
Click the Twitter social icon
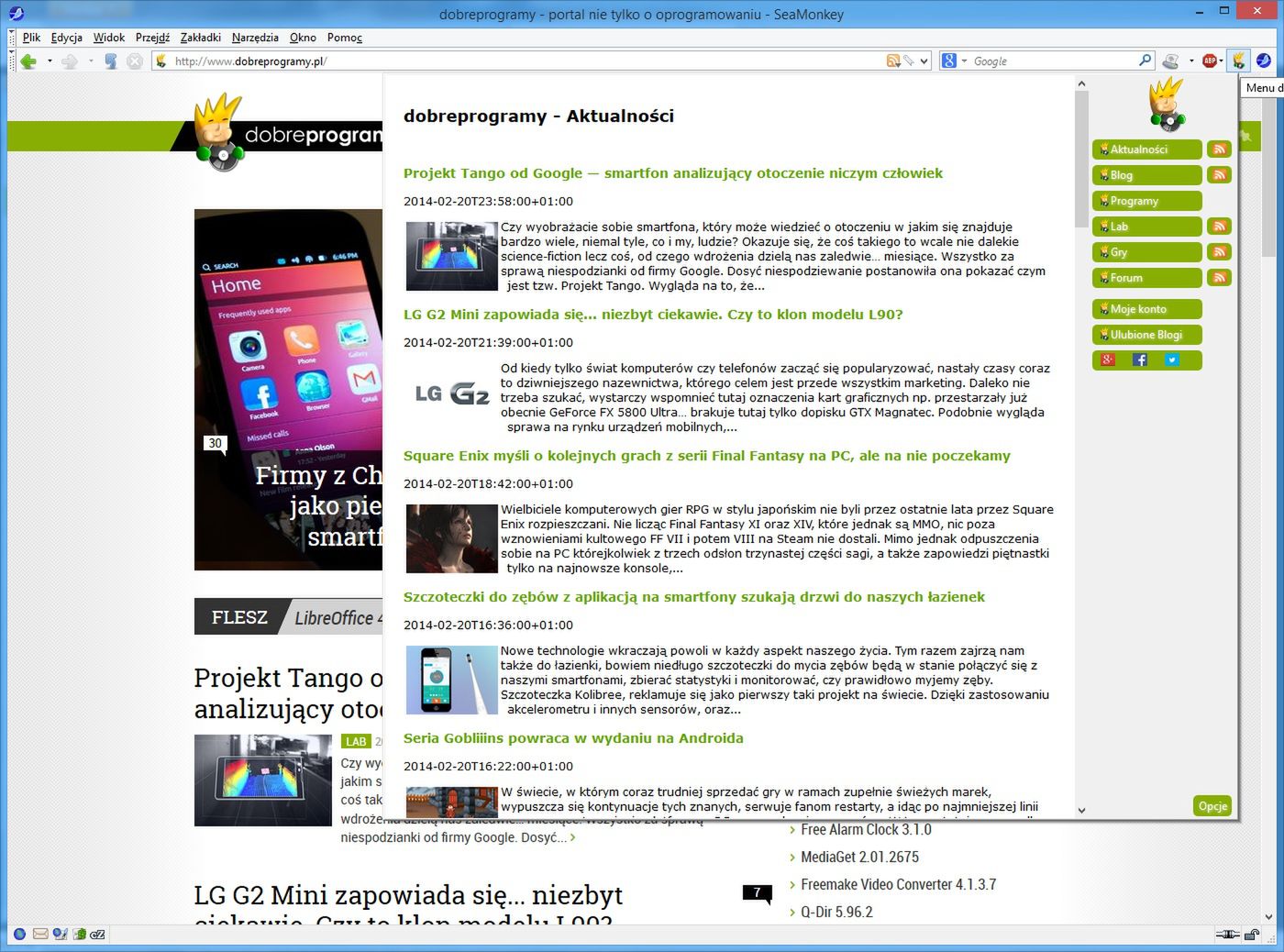pos(1172,360)
